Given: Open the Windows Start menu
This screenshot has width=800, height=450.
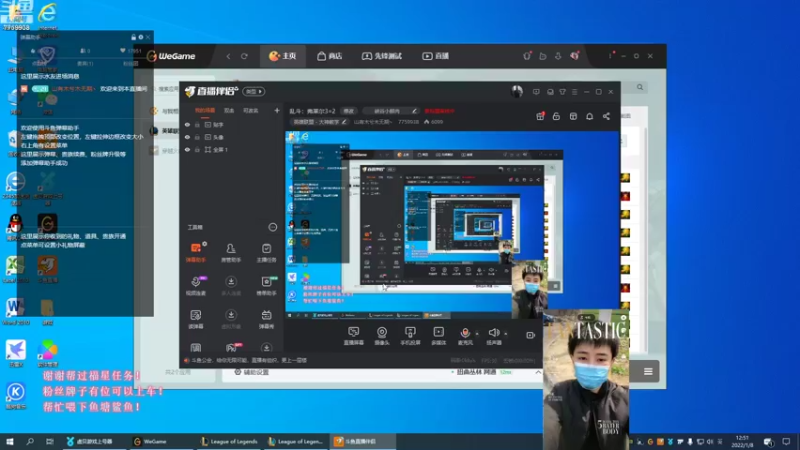Looking at the screenshot, I should click(10, 441).
